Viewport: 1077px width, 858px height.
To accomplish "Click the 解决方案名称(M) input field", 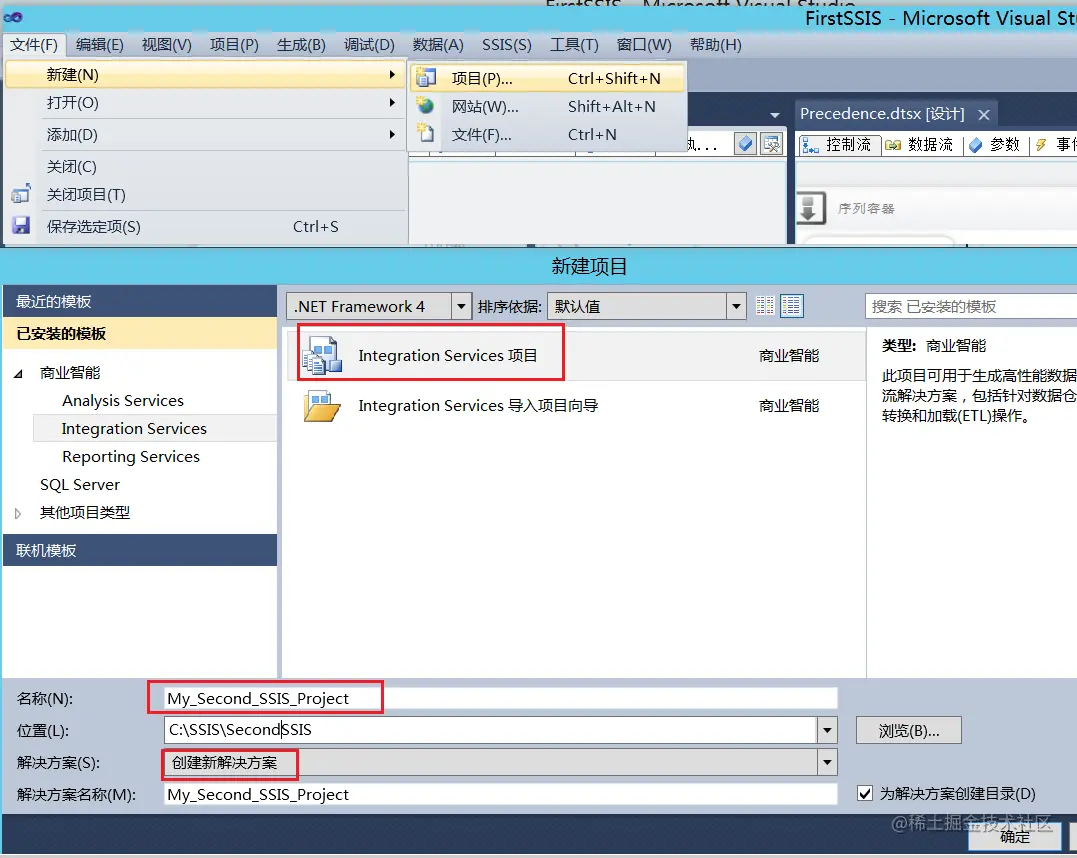I will coord(500,795).
